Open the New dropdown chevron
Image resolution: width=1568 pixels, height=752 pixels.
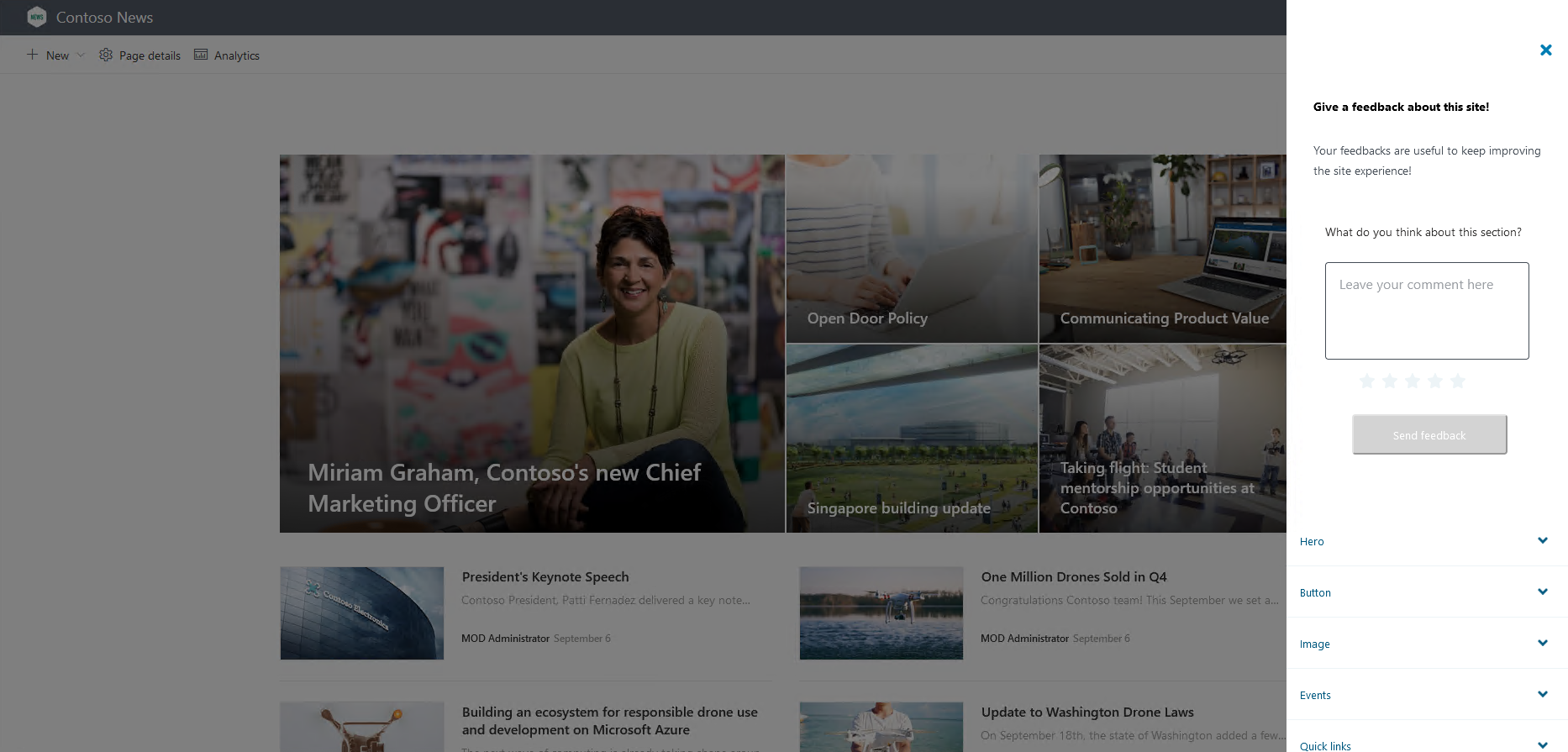tap(81, 55)
